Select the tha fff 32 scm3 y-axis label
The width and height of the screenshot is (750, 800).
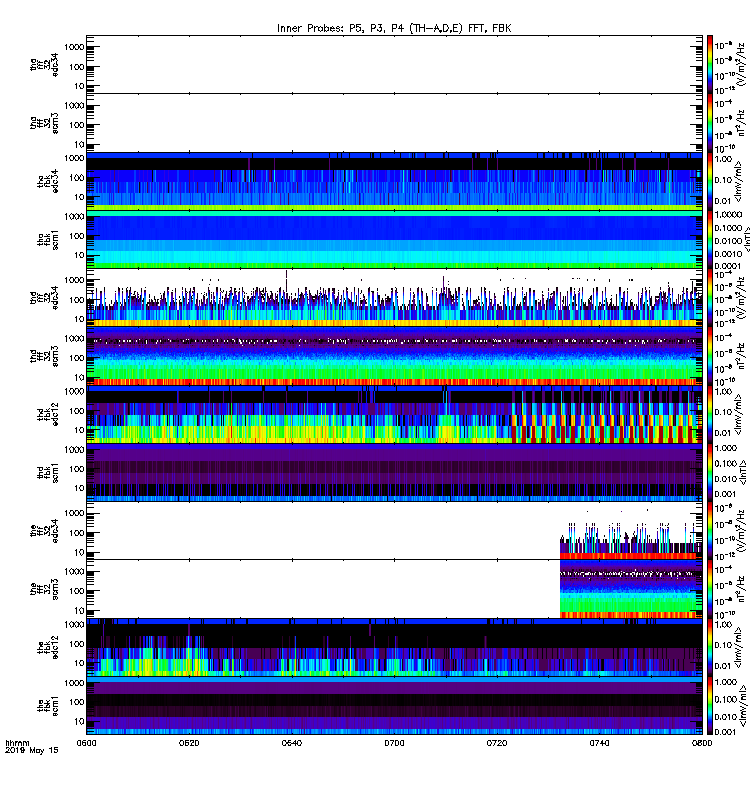point(44,123)
